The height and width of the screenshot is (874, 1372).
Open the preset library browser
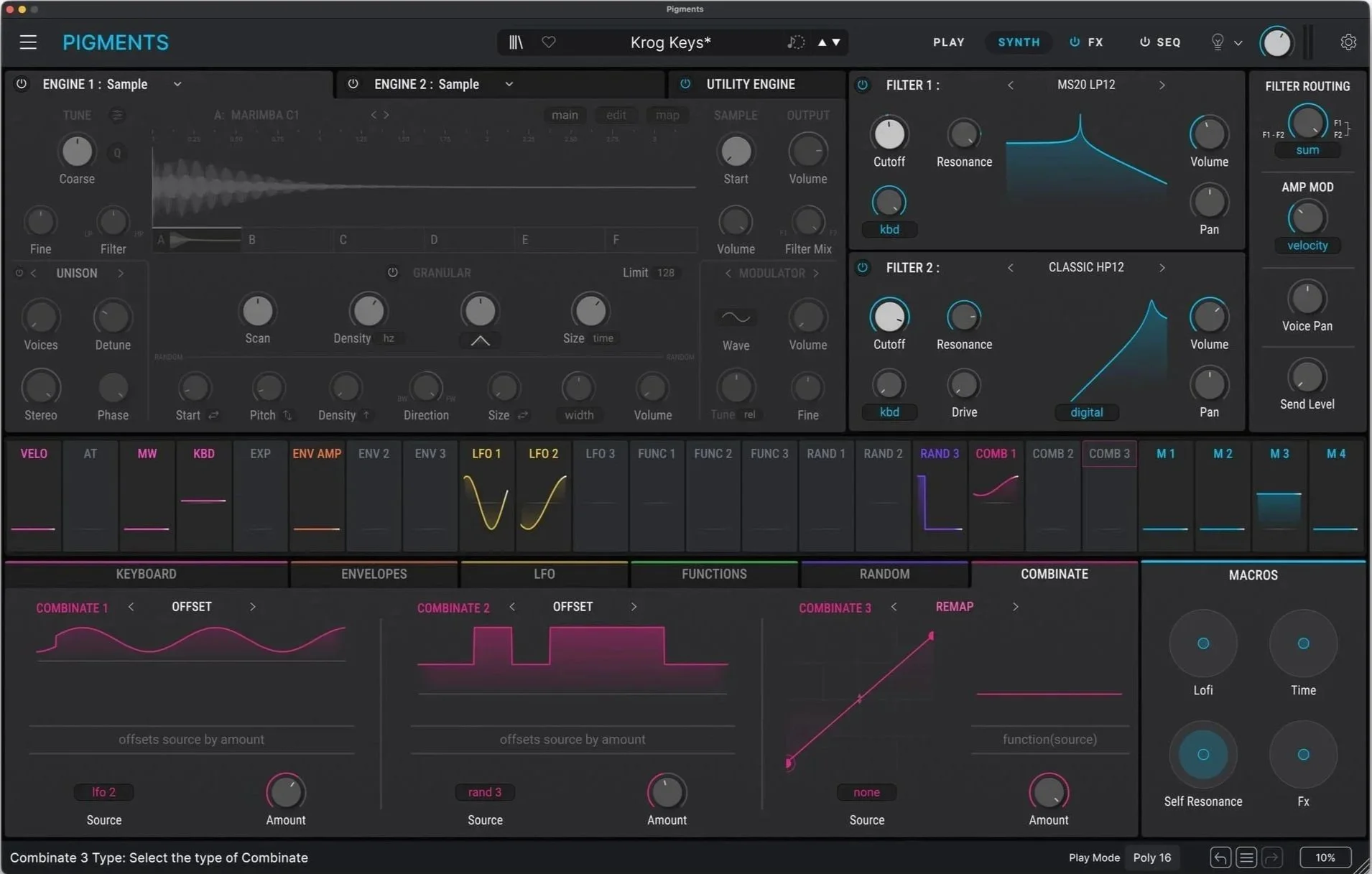click(x=514, y=42)
